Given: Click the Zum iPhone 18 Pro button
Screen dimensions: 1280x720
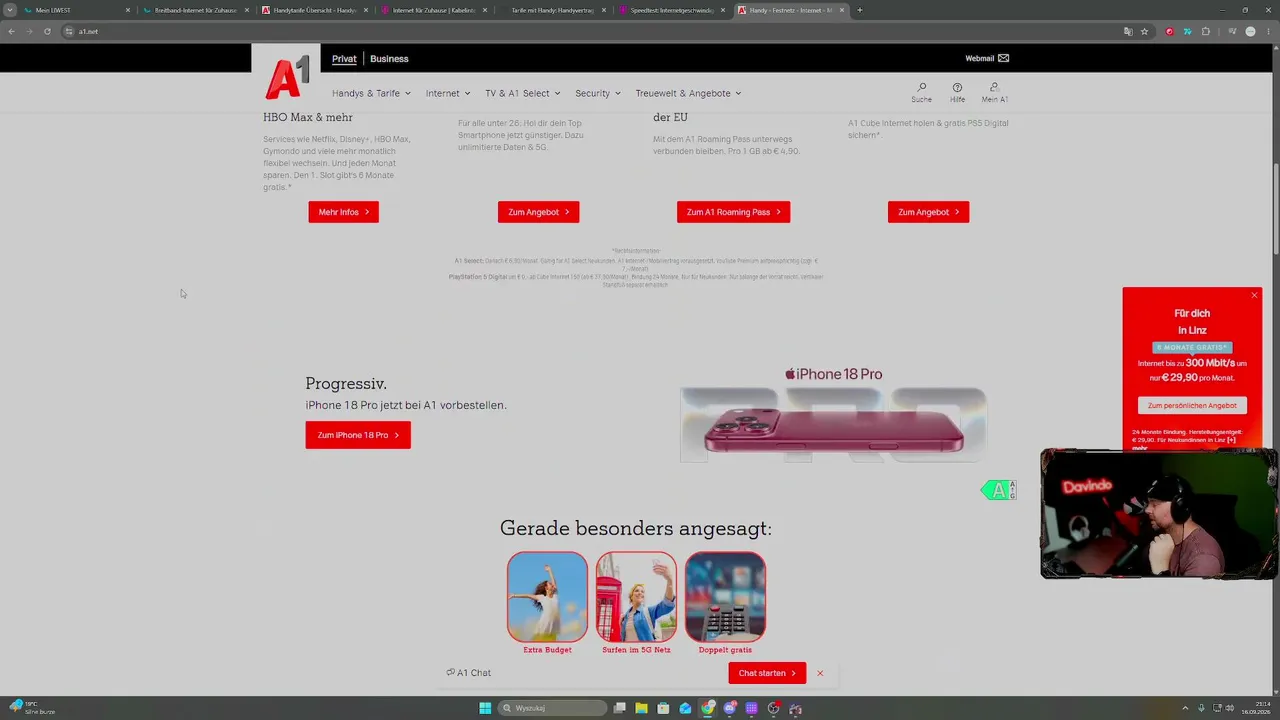Looking at the screenshot, I should tap(358, 435).
